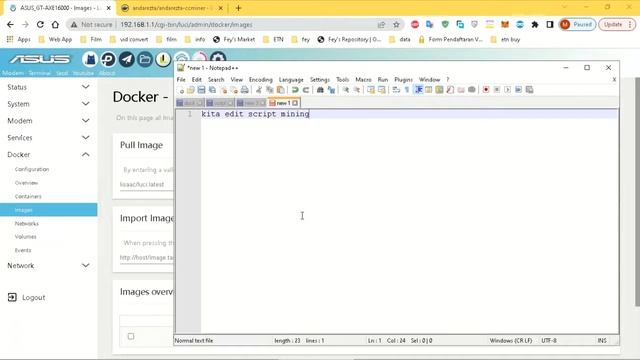Open Docker Overview in sidebar
Viewport: 640px width, 360px height.
(26, 183)
